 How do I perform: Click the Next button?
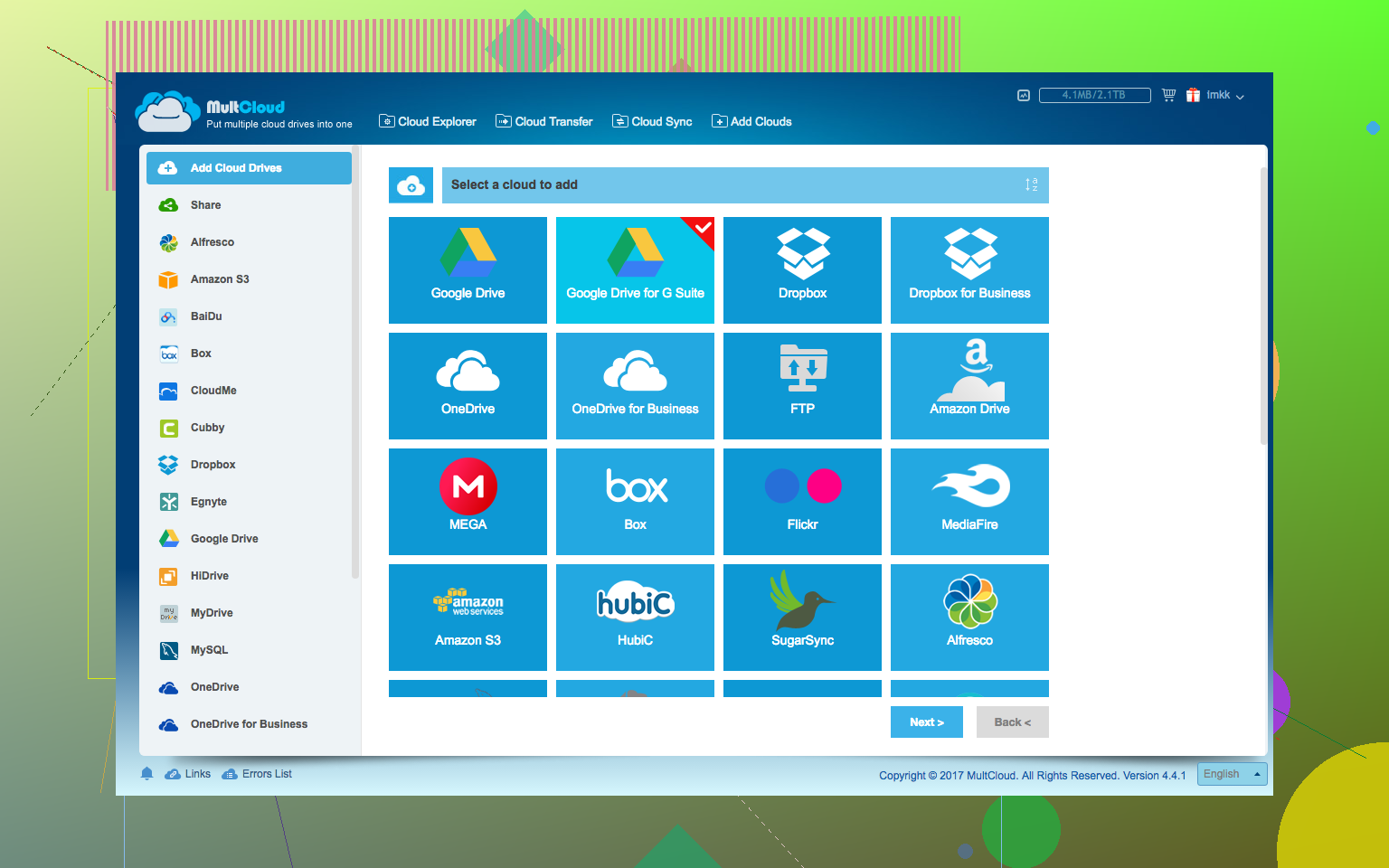coord(927,722)
